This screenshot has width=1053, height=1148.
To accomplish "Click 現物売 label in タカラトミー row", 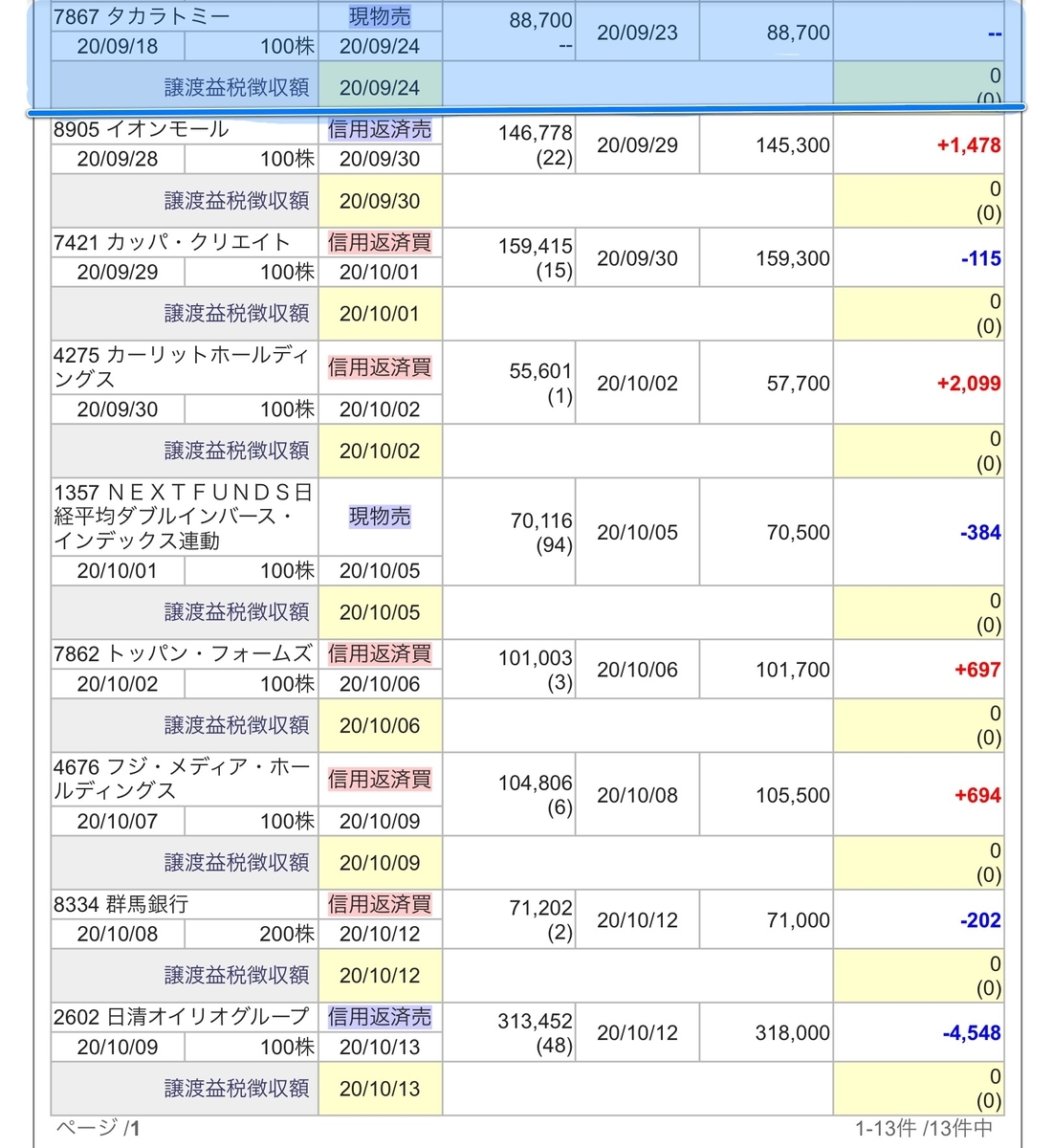I will pos(380,17).
